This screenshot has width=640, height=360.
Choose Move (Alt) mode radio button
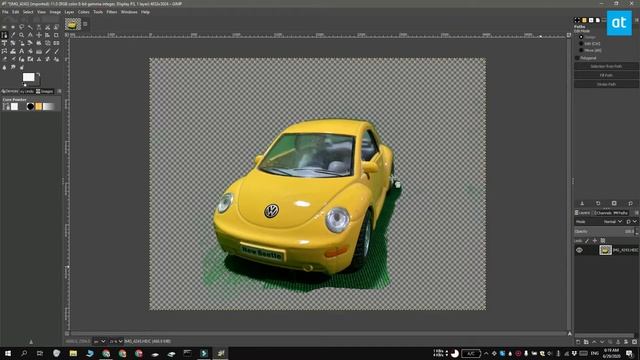click(581, 50)
